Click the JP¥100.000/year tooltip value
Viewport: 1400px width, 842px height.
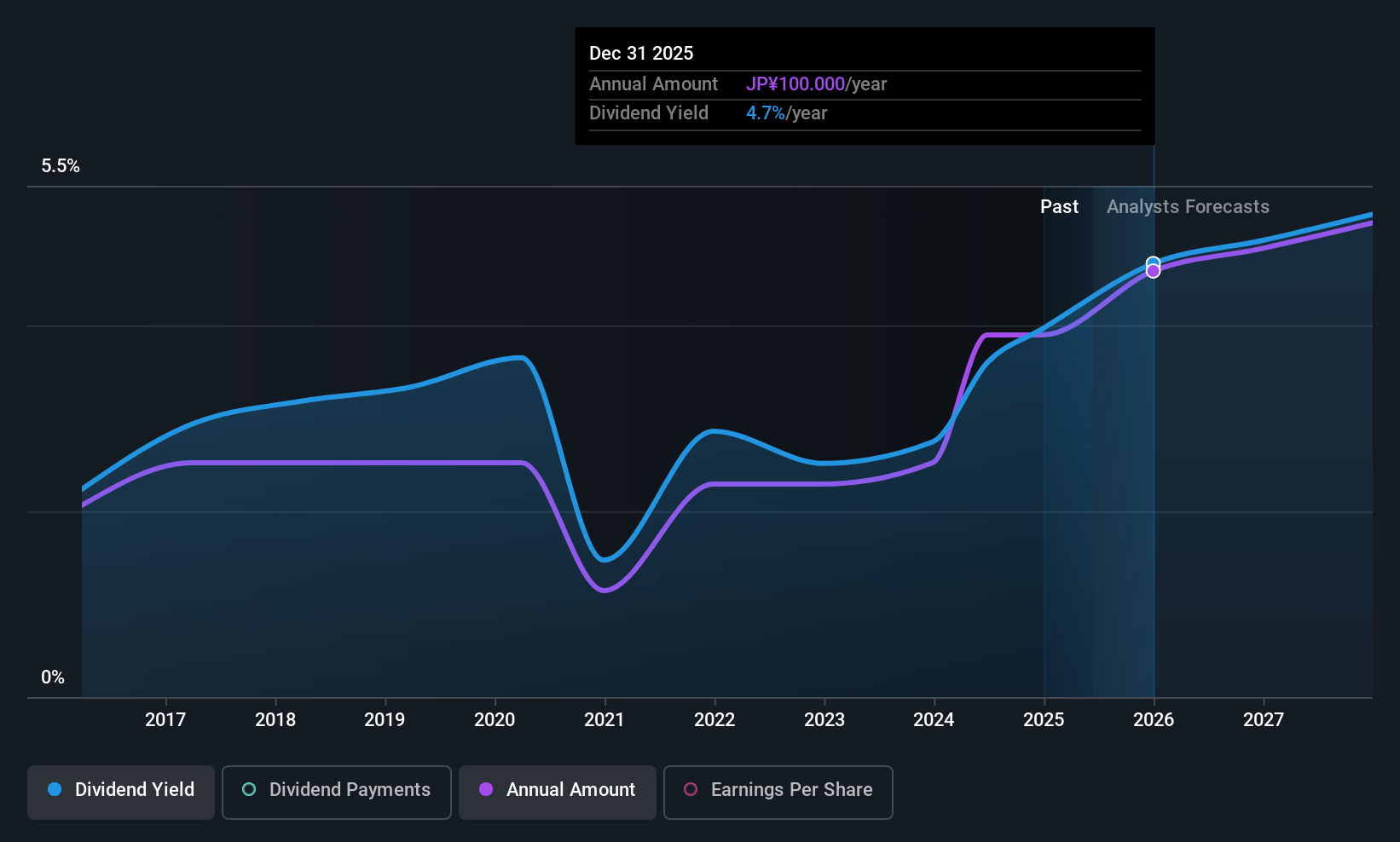817,84
